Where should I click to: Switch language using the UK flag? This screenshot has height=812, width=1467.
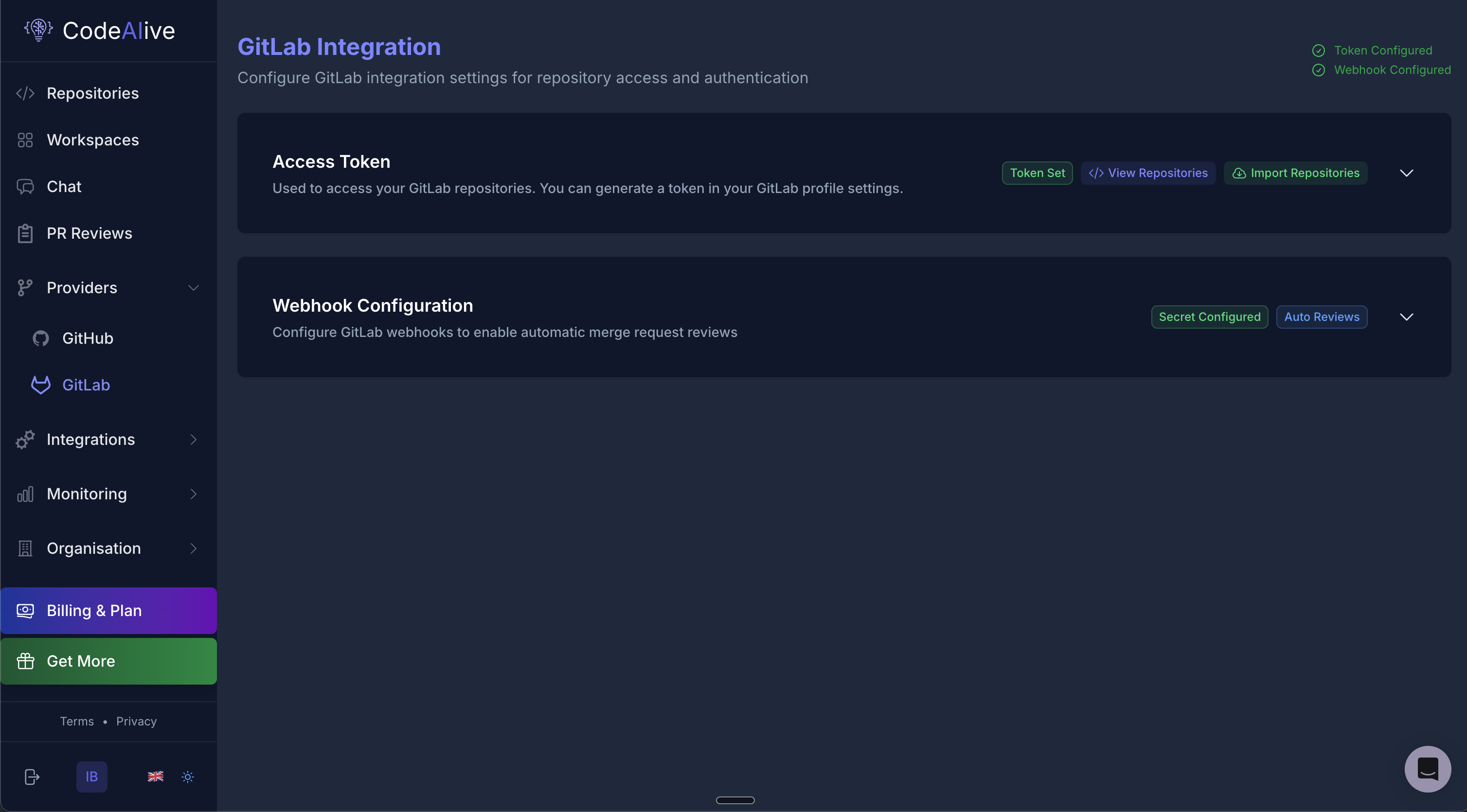[x=155, y=777]
